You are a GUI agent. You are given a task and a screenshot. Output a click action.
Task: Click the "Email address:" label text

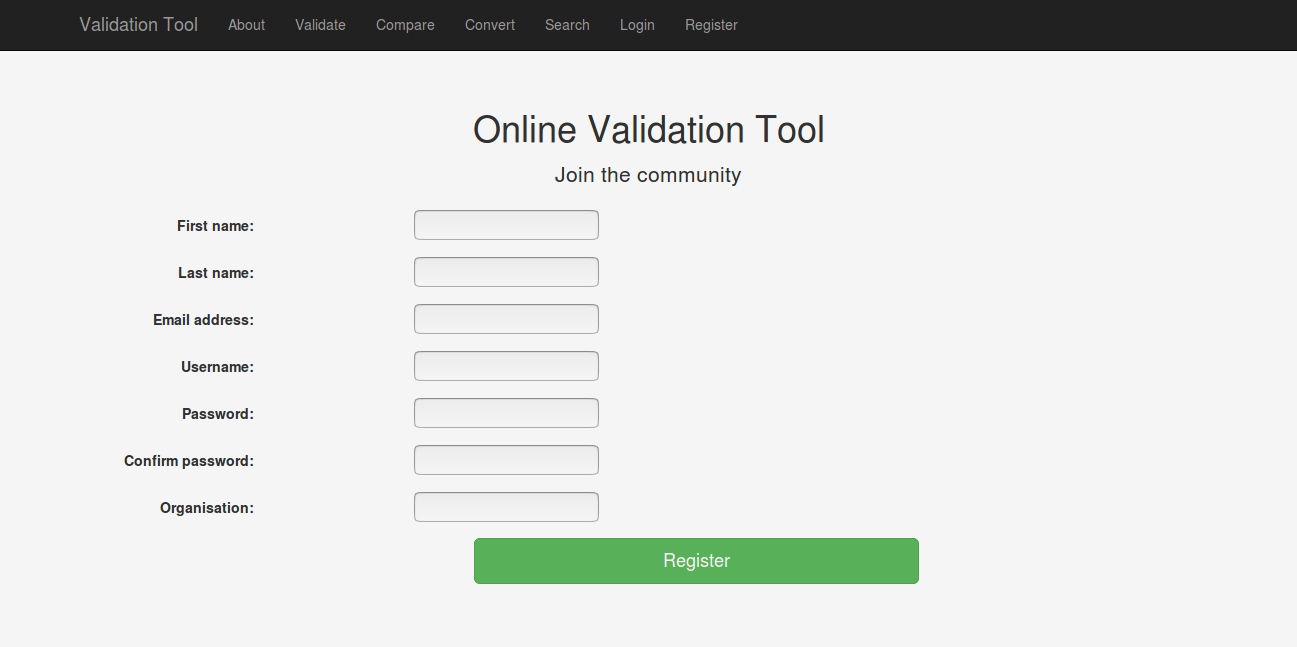pos(203,320)
